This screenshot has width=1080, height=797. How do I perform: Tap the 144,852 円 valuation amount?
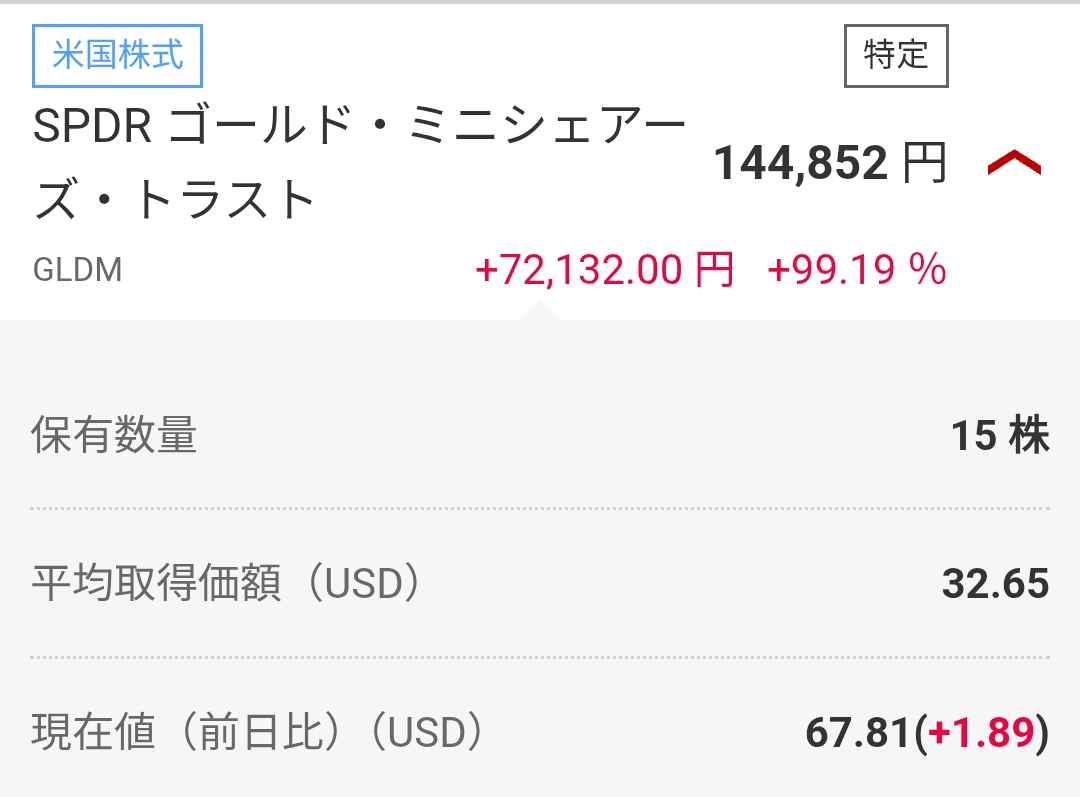[x=801, y=163]
